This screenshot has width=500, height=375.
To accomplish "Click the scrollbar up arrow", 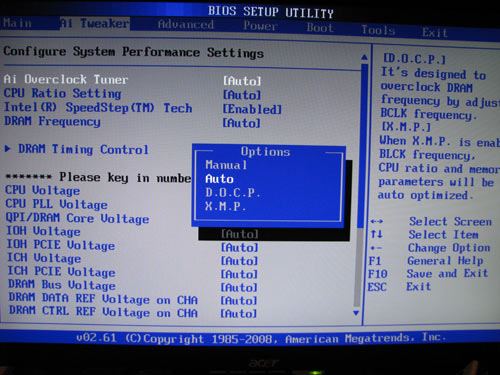I will [365, 58].
